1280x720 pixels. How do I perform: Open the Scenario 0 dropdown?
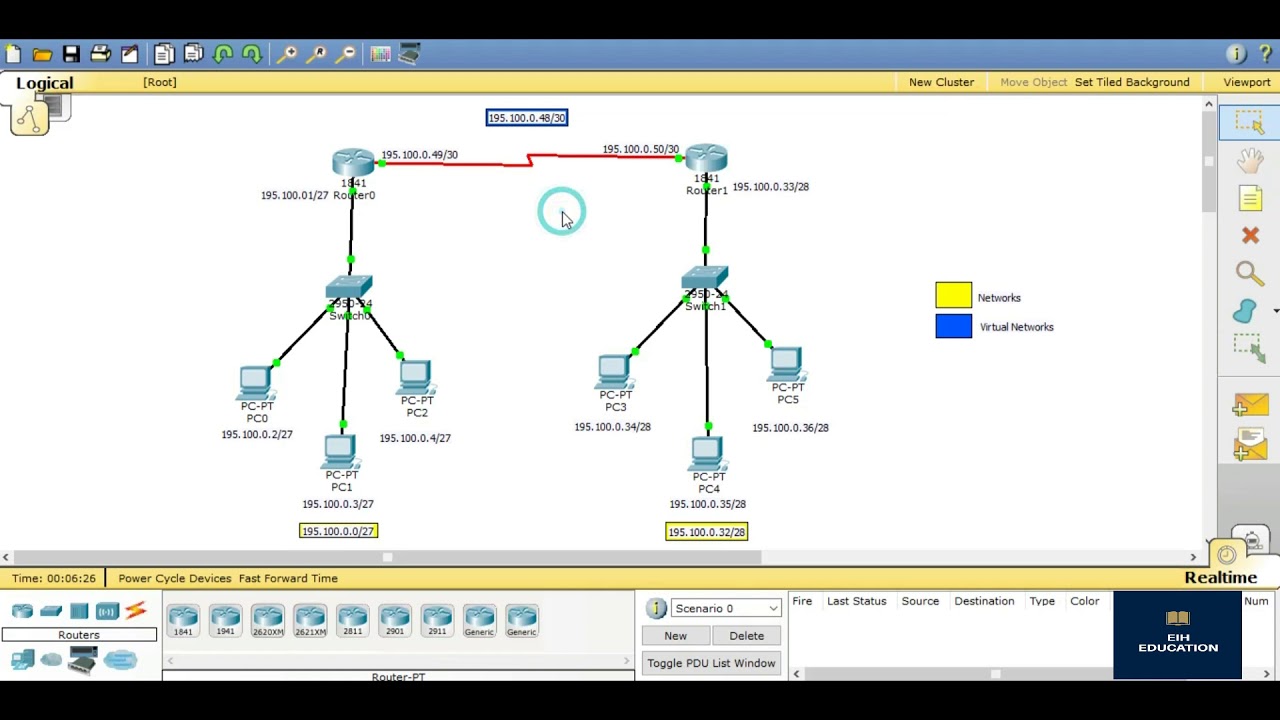coord(726,608)
